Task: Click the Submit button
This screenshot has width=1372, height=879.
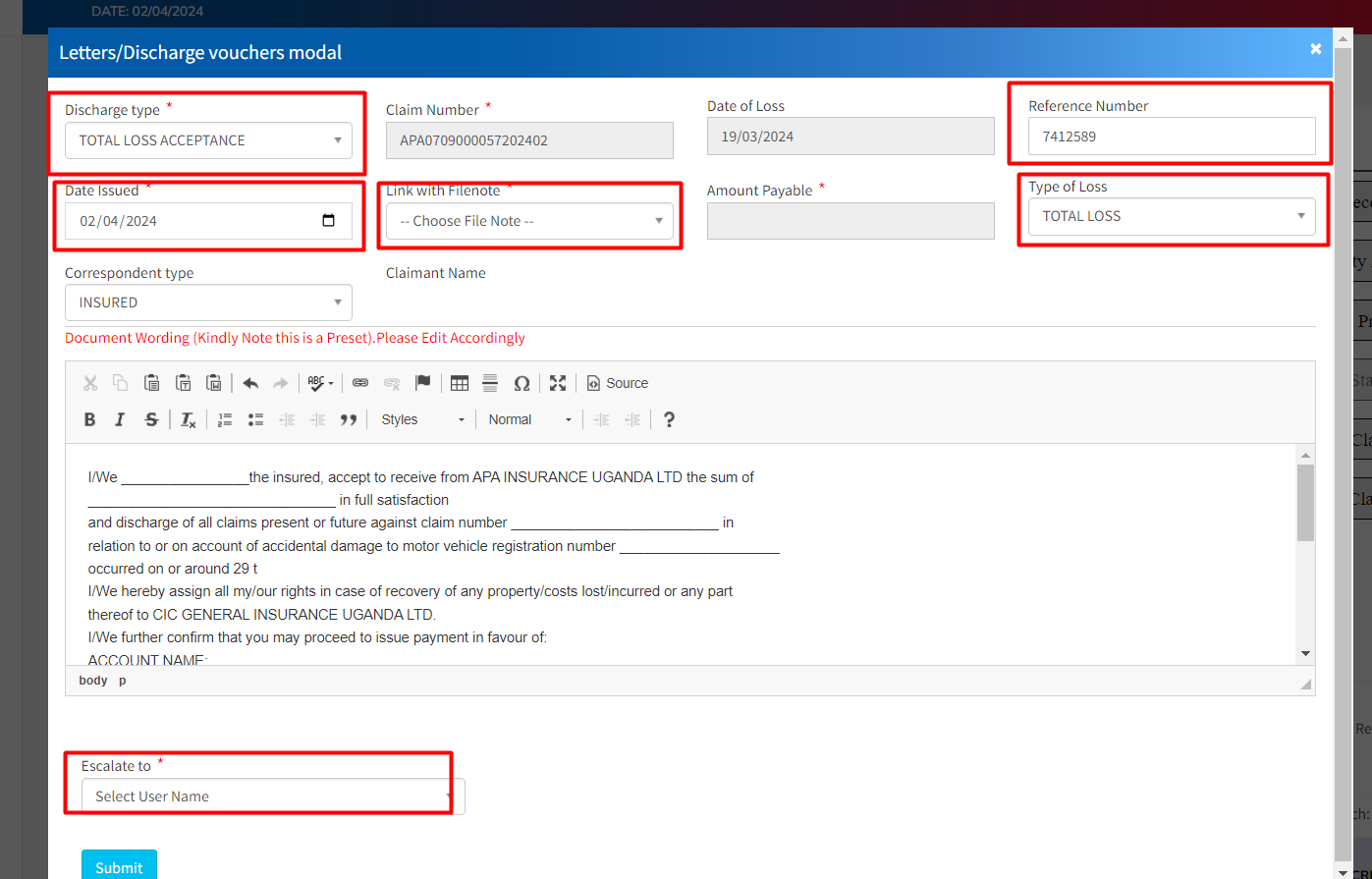Action: 119,866
